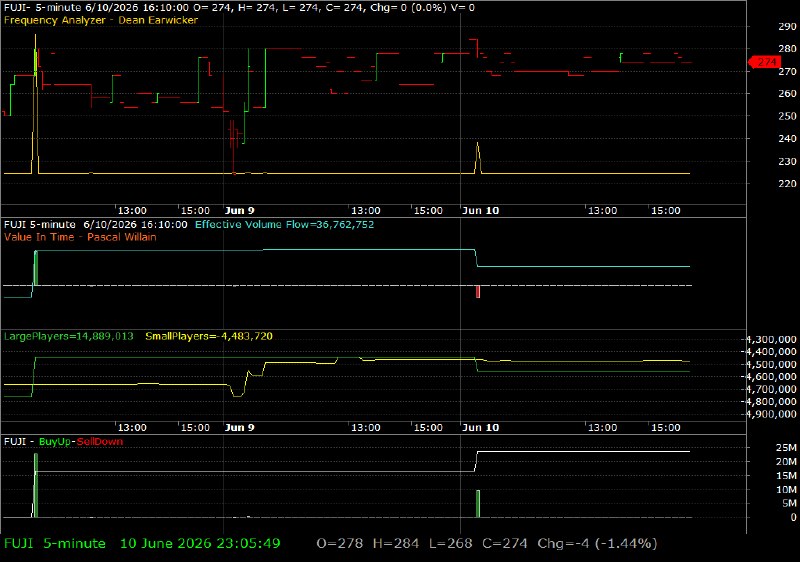Click the 4,300,000 axis label
This screenshot has height=562, width=800.
click(x=771, y=339)
